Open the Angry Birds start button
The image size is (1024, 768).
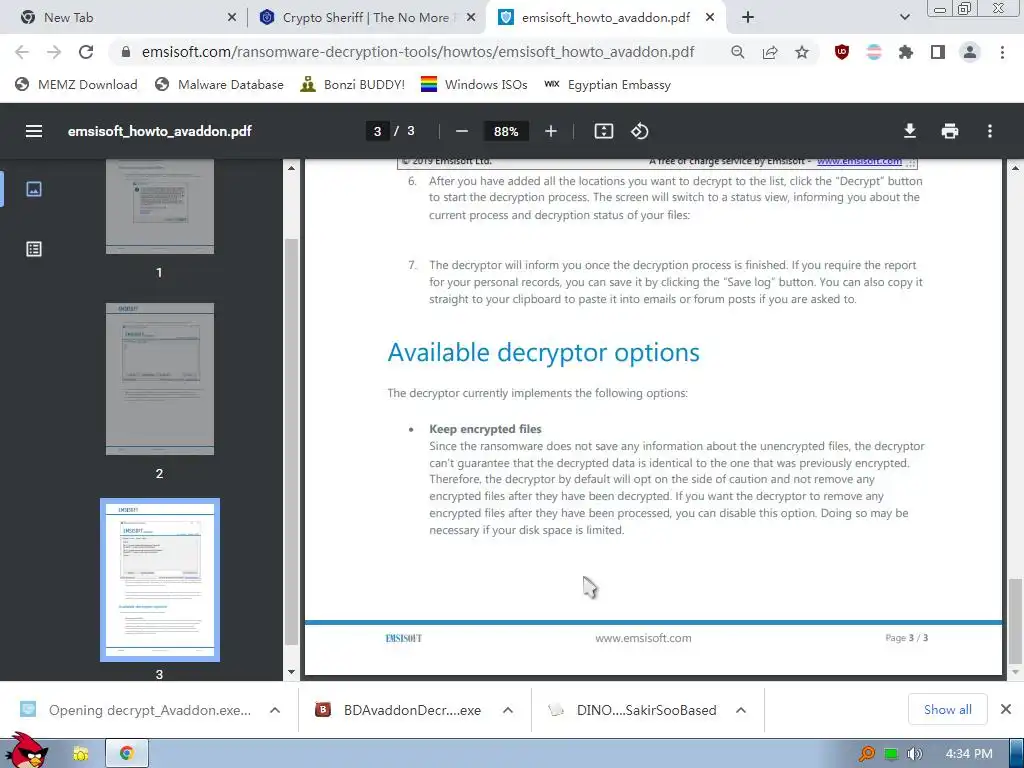pos(26,751)
